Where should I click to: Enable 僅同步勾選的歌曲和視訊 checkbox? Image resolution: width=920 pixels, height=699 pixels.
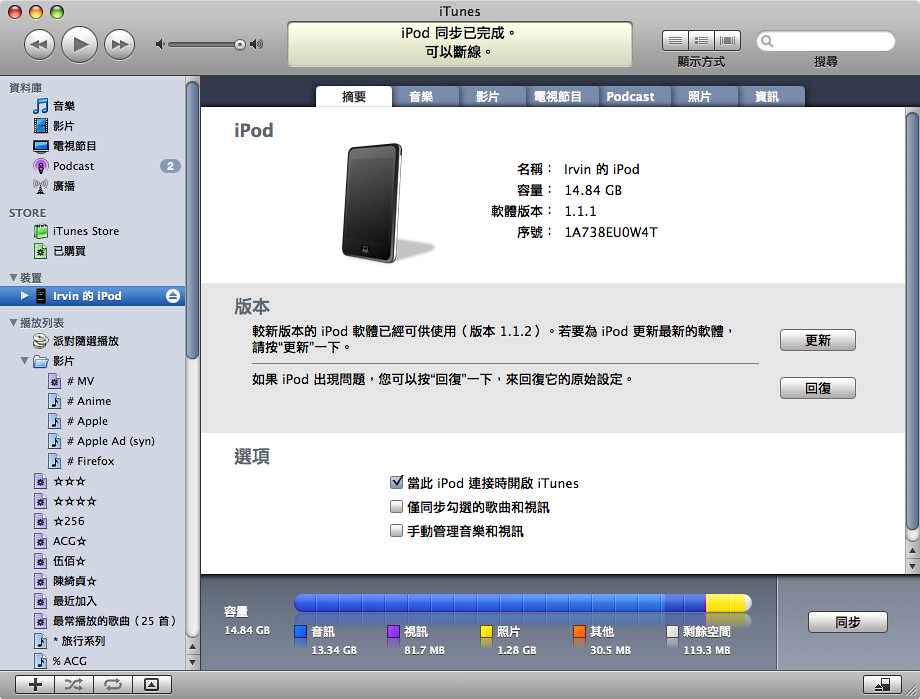(397, 507)
